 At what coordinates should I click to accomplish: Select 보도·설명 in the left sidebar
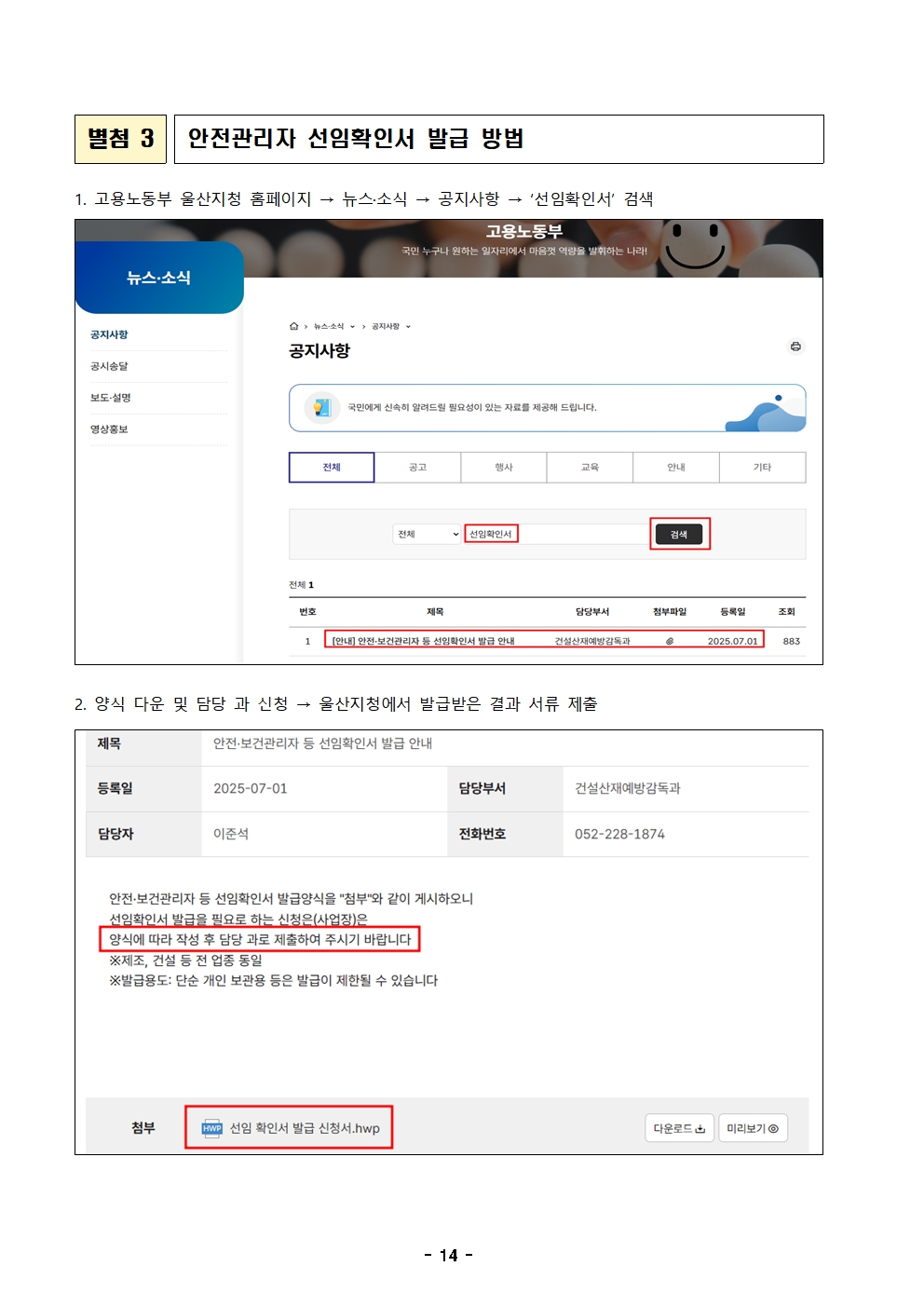click(x=111, y=398)
